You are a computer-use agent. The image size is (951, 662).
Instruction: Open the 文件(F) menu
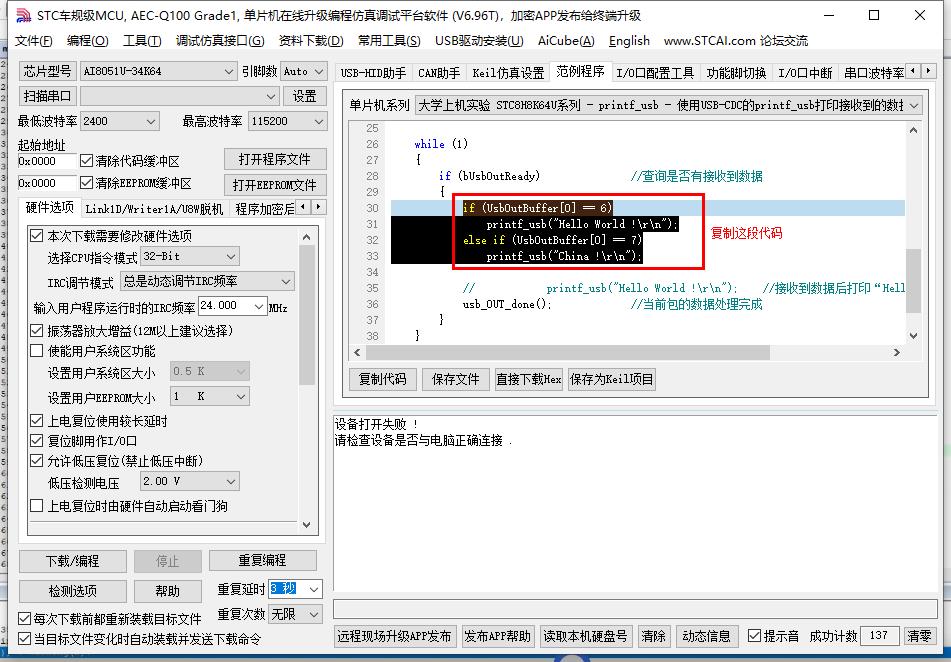tap(31, 41)
